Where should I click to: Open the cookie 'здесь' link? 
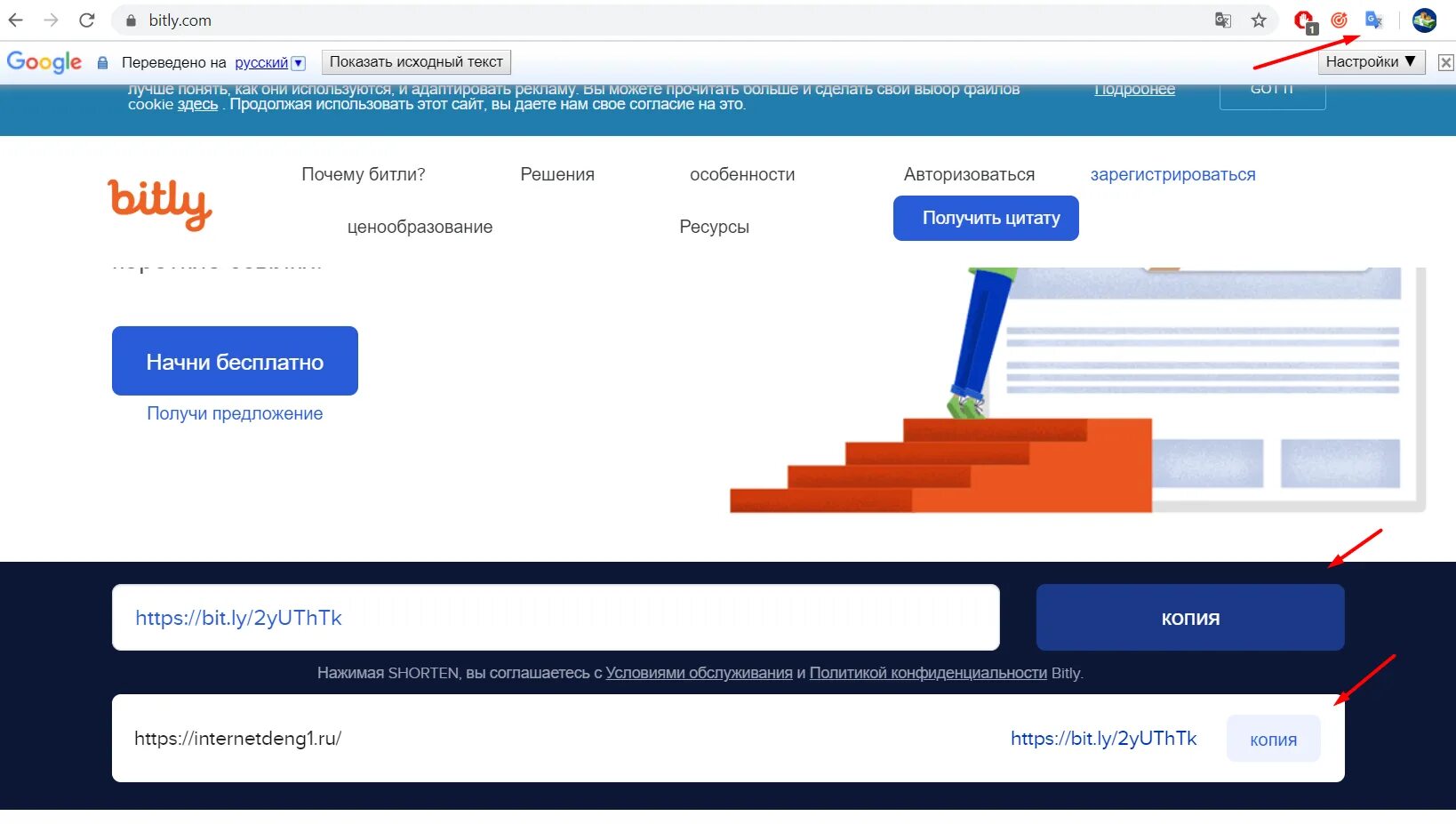point(197,104)
